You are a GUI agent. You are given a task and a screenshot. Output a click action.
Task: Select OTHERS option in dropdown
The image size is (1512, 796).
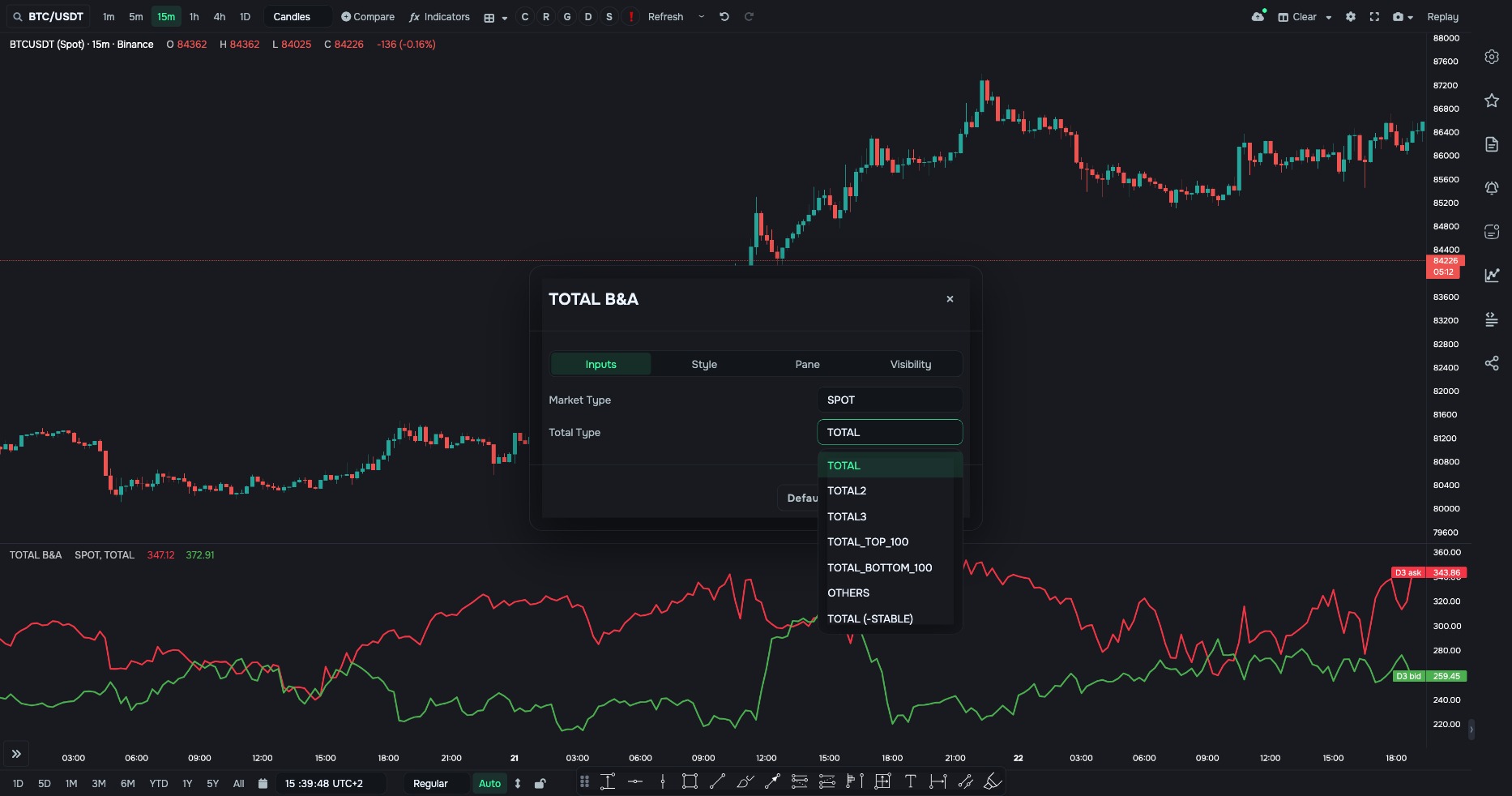[890, 593]
